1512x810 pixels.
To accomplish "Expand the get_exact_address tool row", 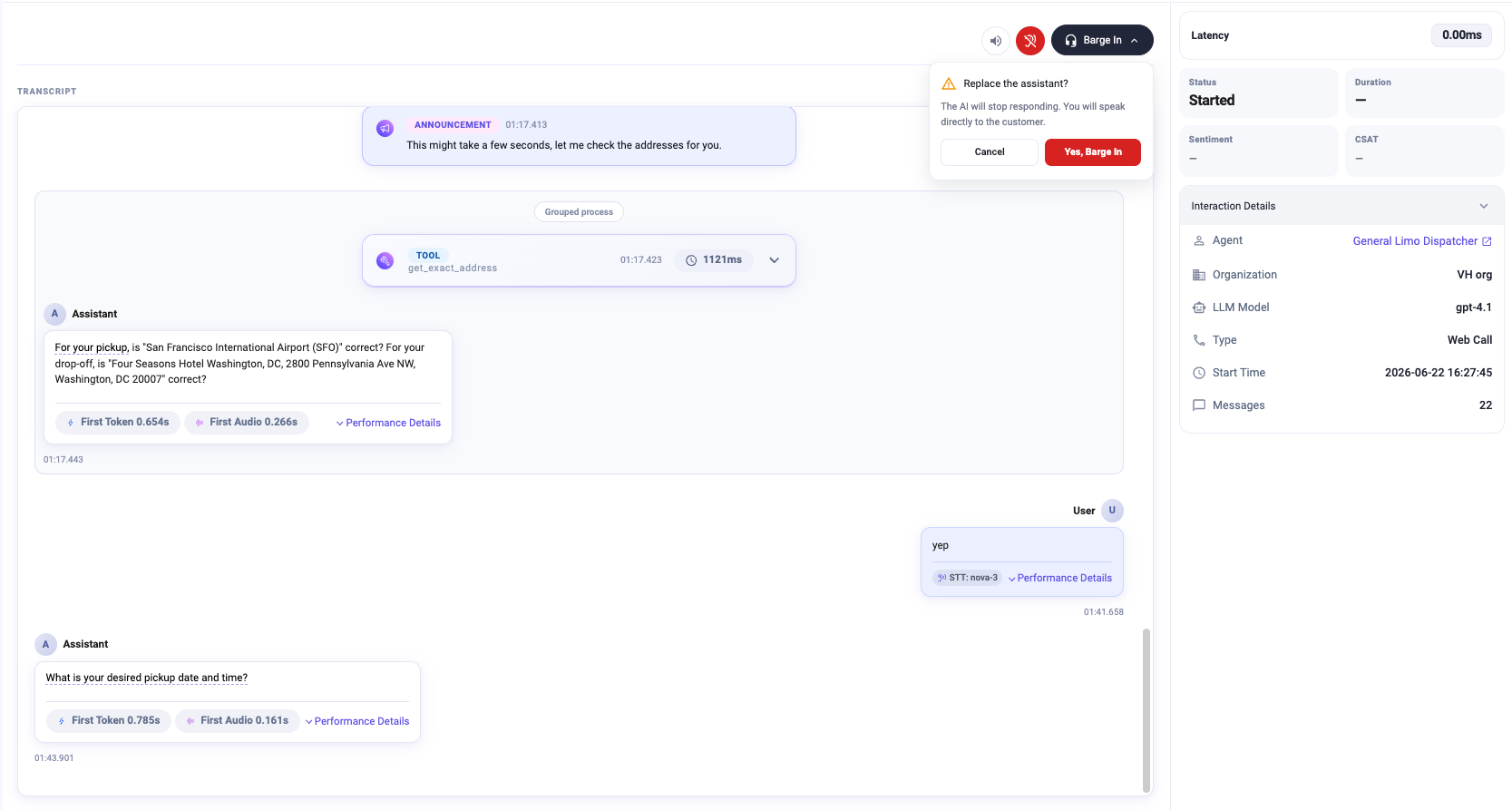I will [774, 260].
